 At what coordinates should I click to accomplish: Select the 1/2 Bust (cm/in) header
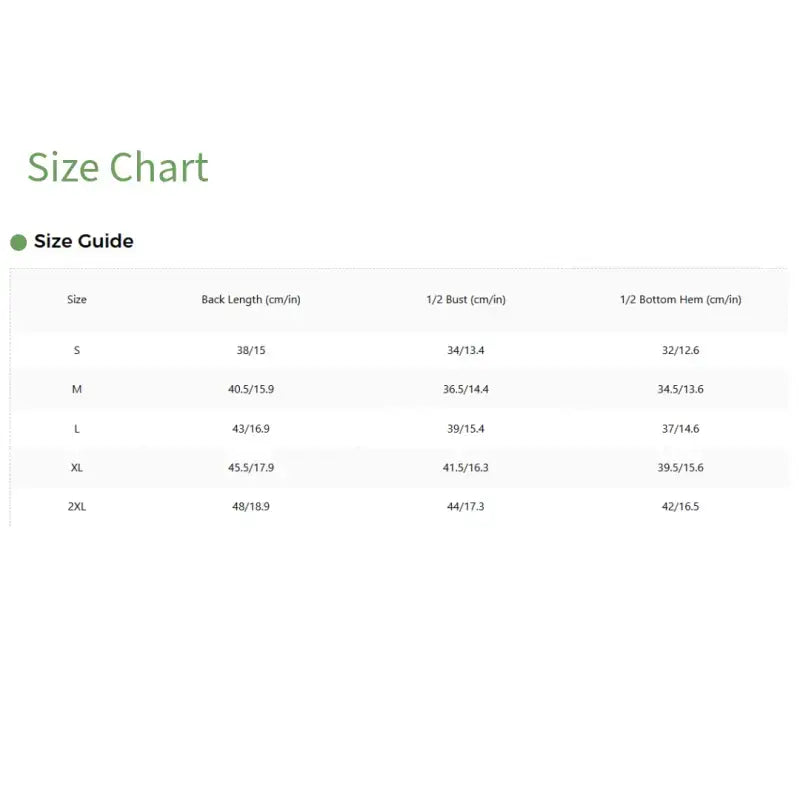[466, 300]
